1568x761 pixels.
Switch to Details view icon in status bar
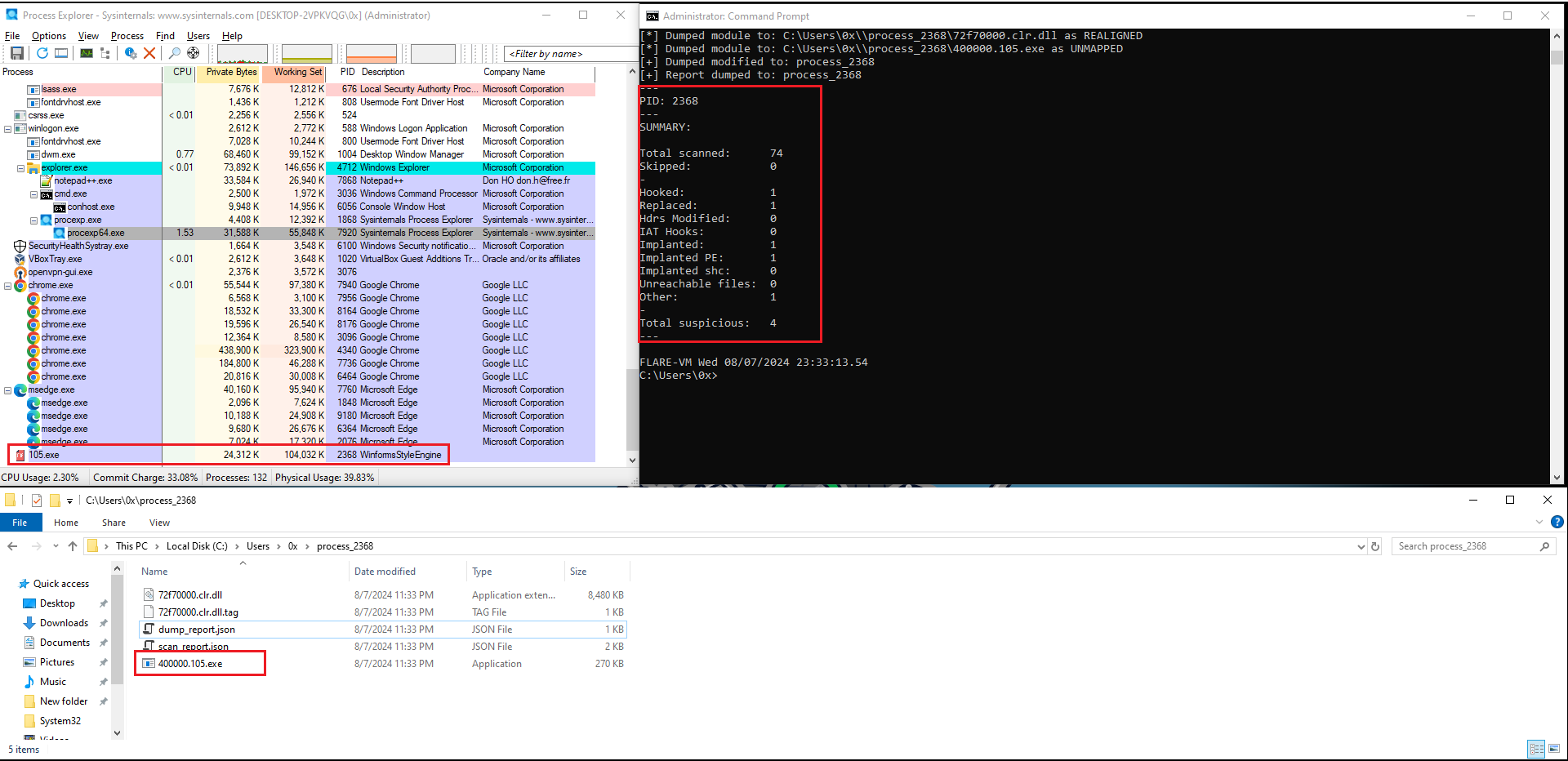tap(1536, 749)
